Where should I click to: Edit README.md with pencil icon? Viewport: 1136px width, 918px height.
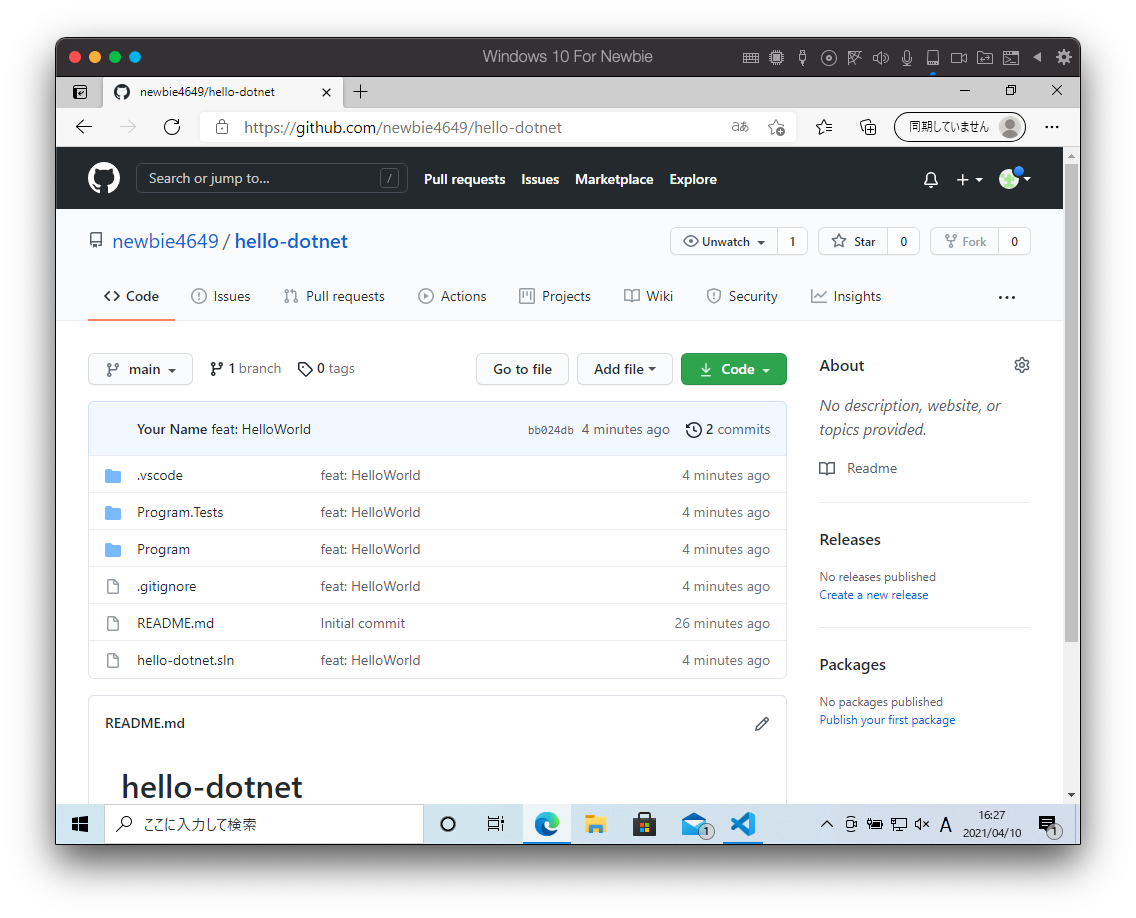(x=761, y=724)
